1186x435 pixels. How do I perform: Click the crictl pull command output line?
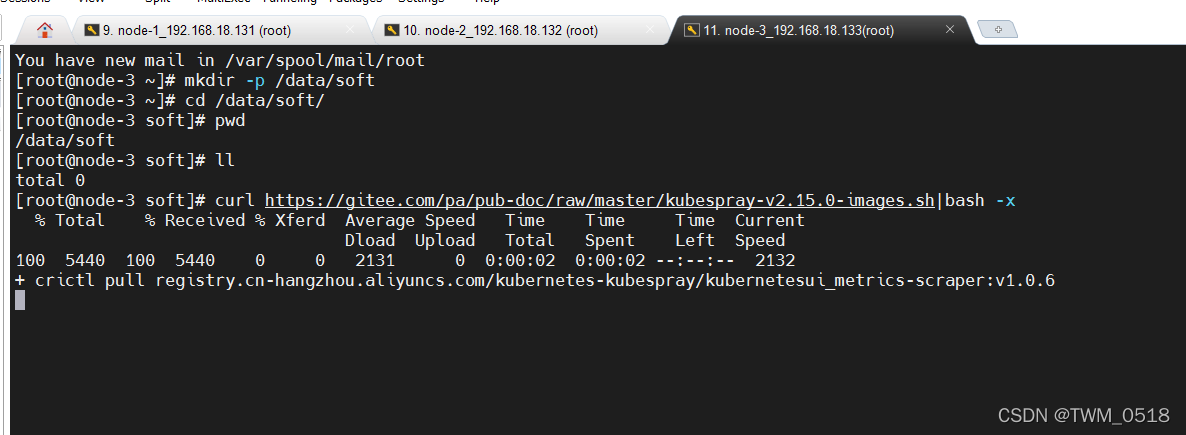pyautogui.click(x=535, y=281)
